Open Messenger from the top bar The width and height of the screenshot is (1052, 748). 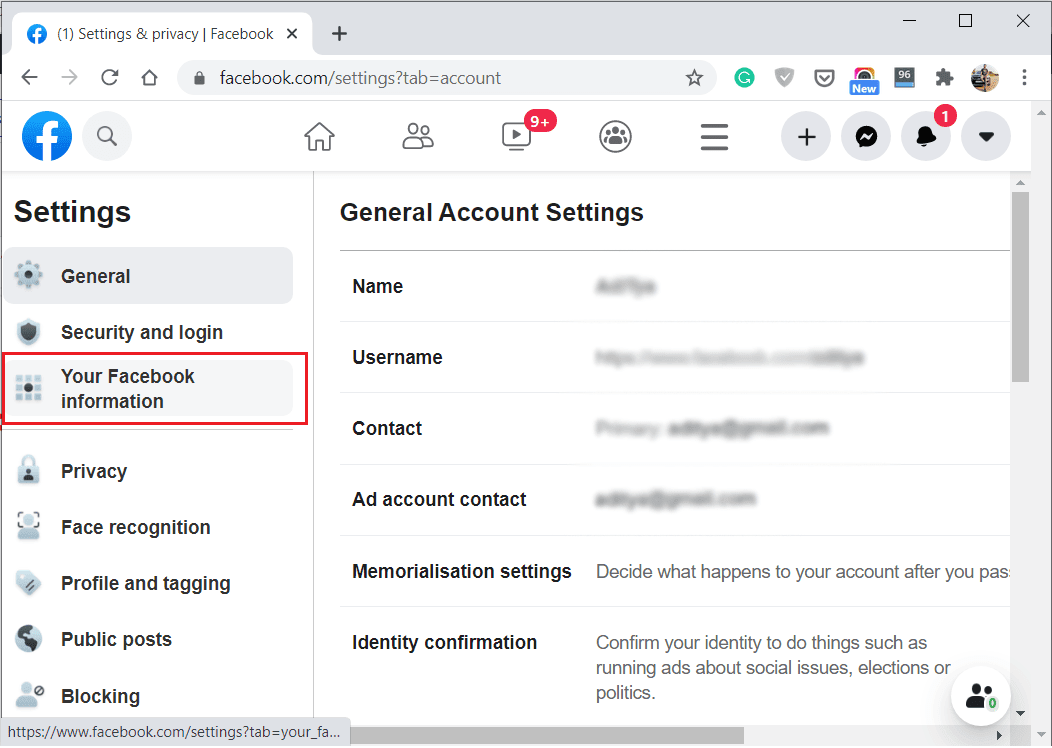(x=866, y=136)
